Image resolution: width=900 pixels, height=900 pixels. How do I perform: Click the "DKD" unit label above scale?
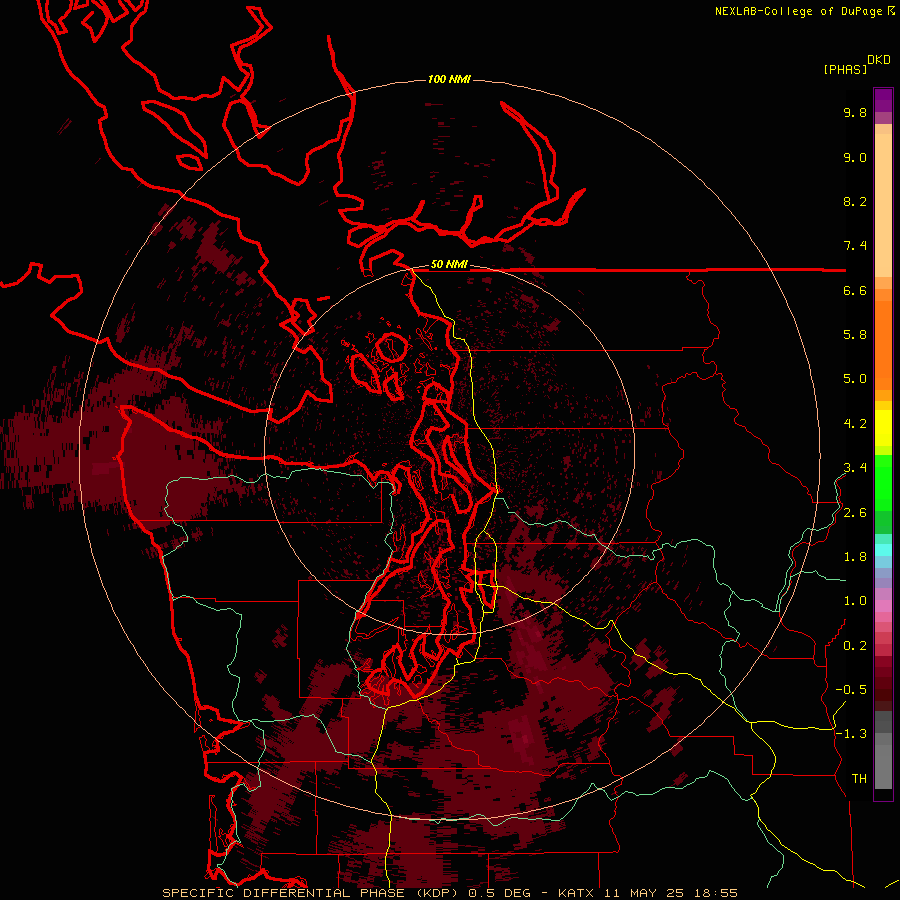click(879, 60)
